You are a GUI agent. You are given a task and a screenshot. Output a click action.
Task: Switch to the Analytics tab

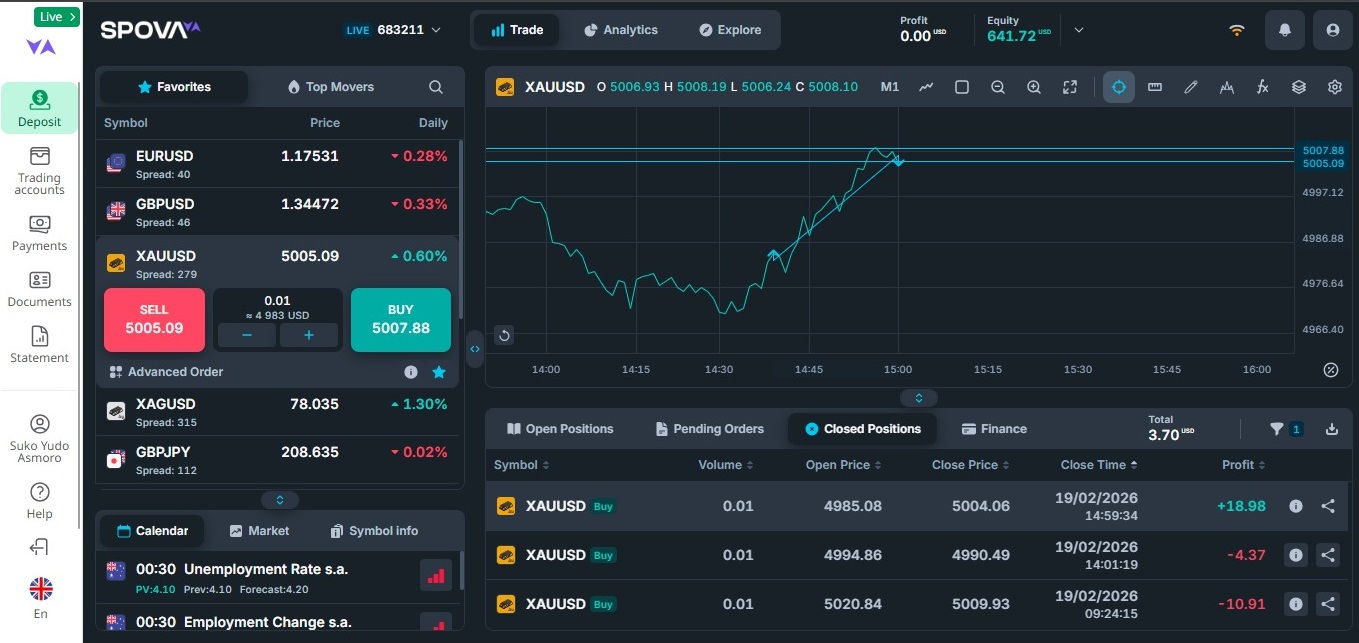(x=620, y=30)
